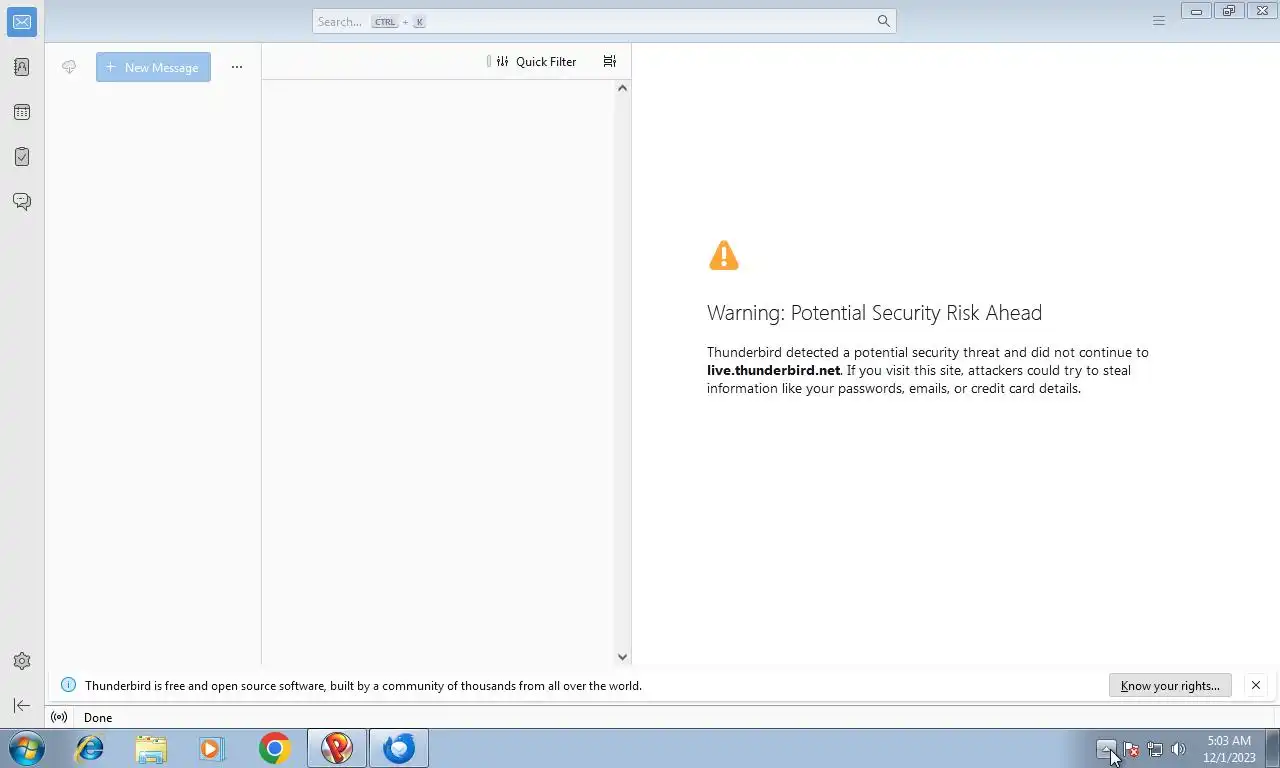Launch Internet Explorer from taskbar
This screenshot has width=1280, height=768.
90,748
